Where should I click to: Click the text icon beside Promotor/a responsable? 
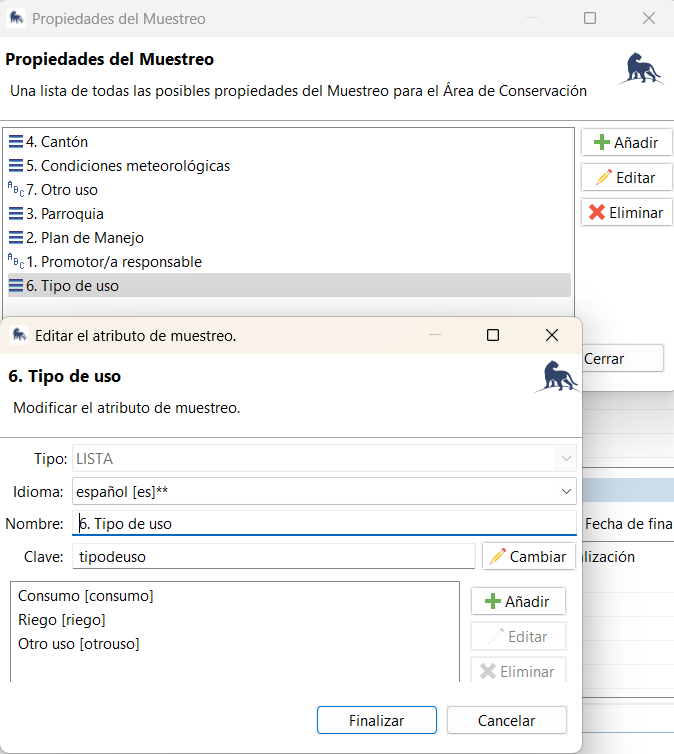click(16, 262)
